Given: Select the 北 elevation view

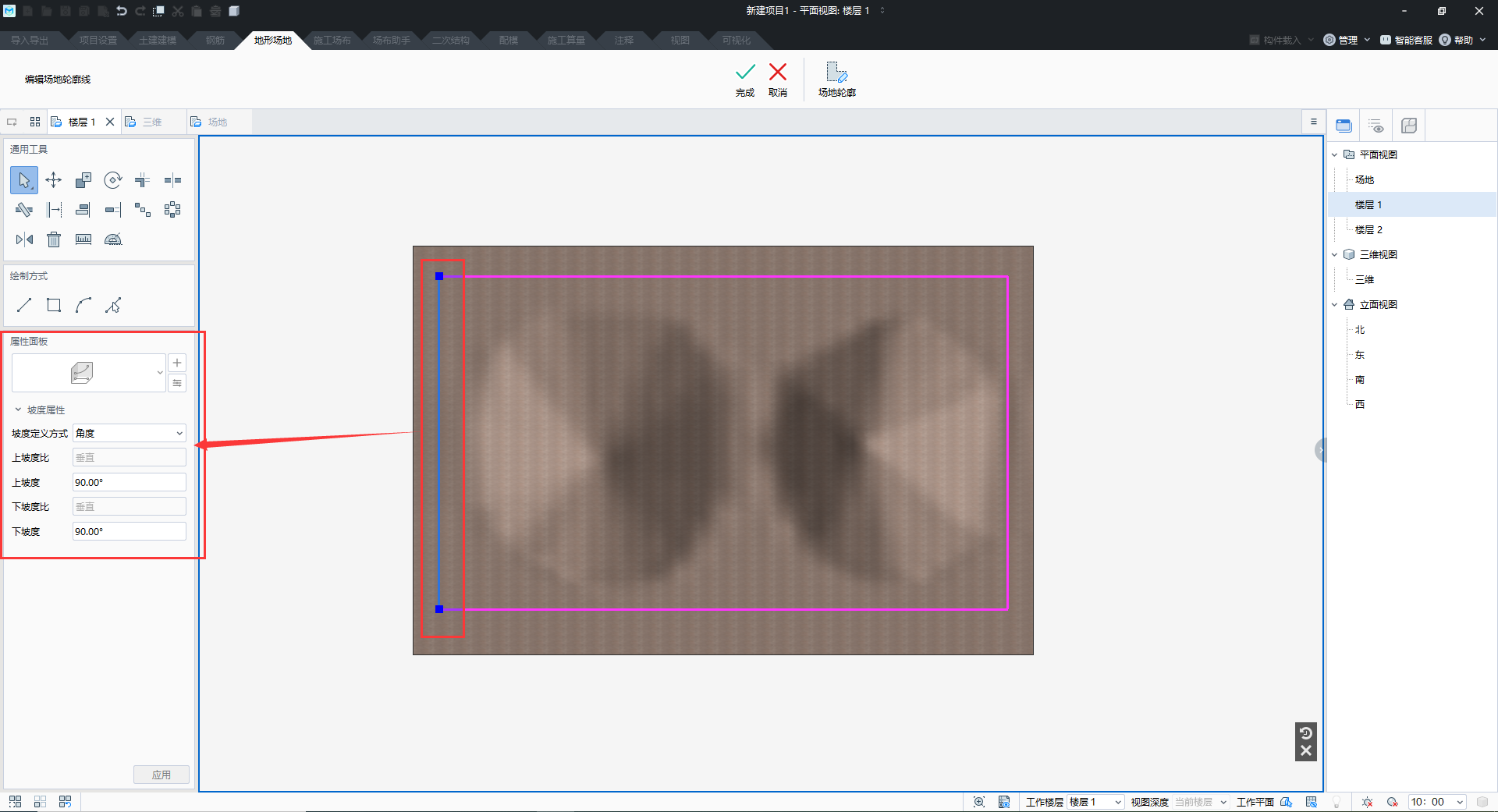Looking at the screenshot, I should click(1360, 329).
